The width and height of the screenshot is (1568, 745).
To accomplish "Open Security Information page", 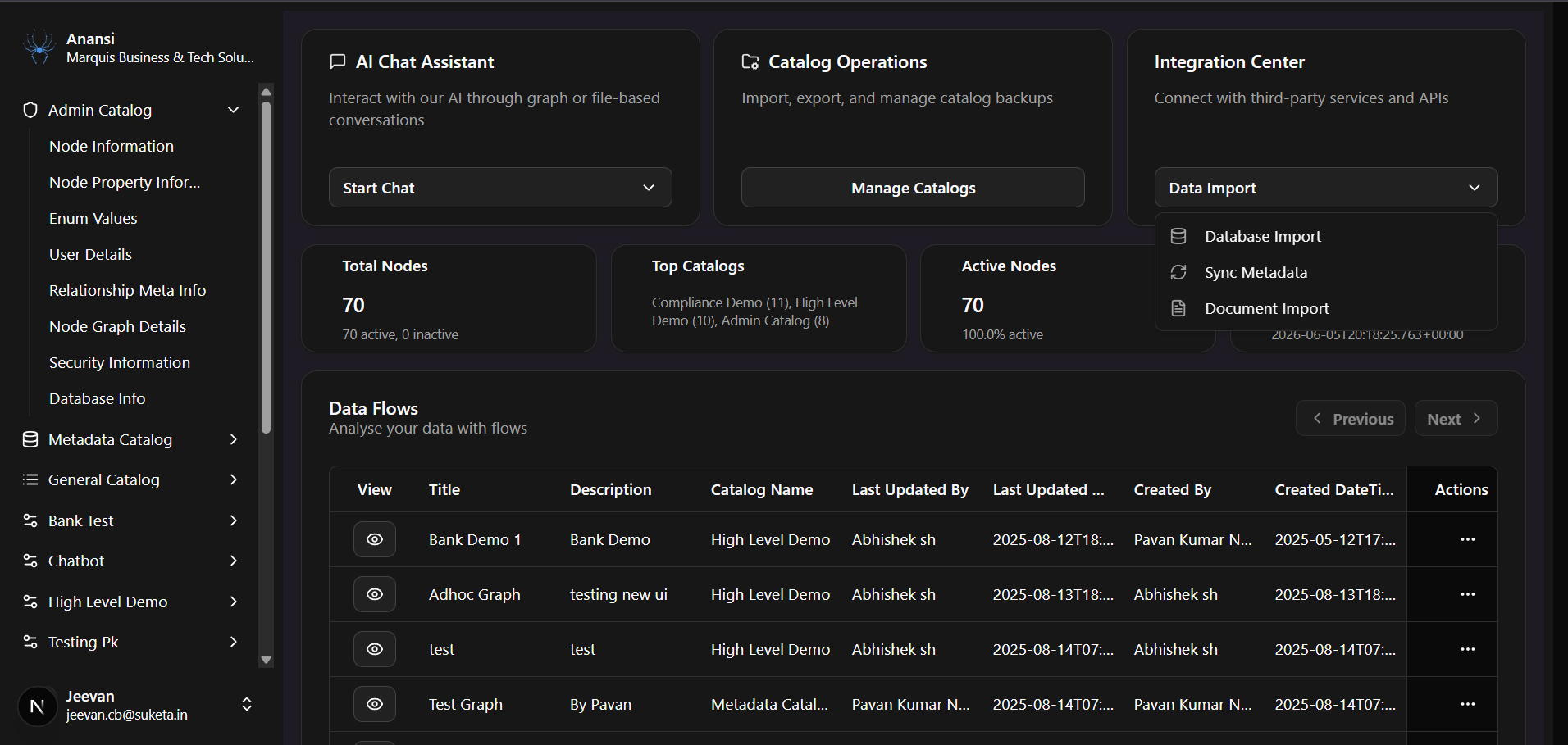I will (x=120, y=362).
